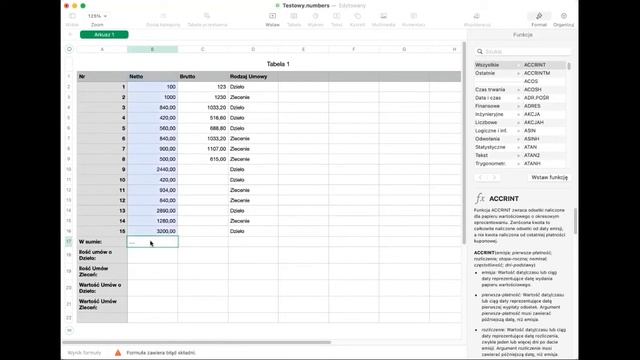The width and height of the screenshot is (640, 360).
Task: Click the warning triangle icon in formula bar
Action: click(118, 353)
